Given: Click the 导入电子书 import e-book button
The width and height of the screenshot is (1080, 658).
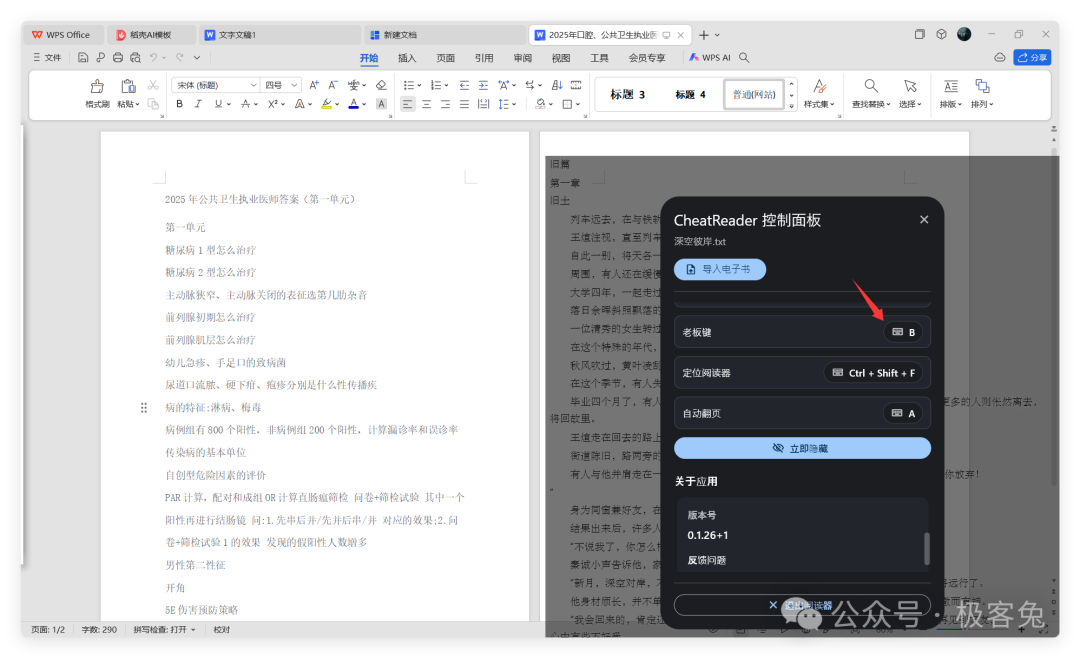Looking at the screenshot, I should 720,269.
